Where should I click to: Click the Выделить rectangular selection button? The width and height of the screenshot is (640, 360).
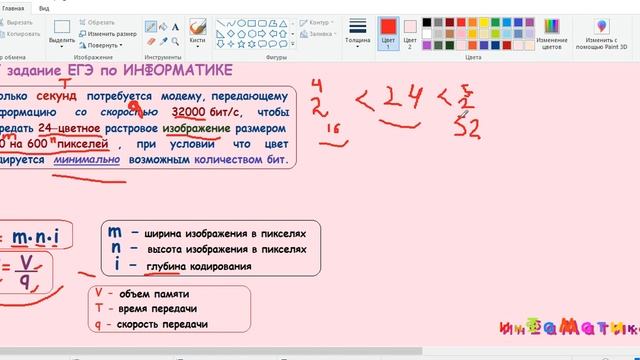coord(62,27)
